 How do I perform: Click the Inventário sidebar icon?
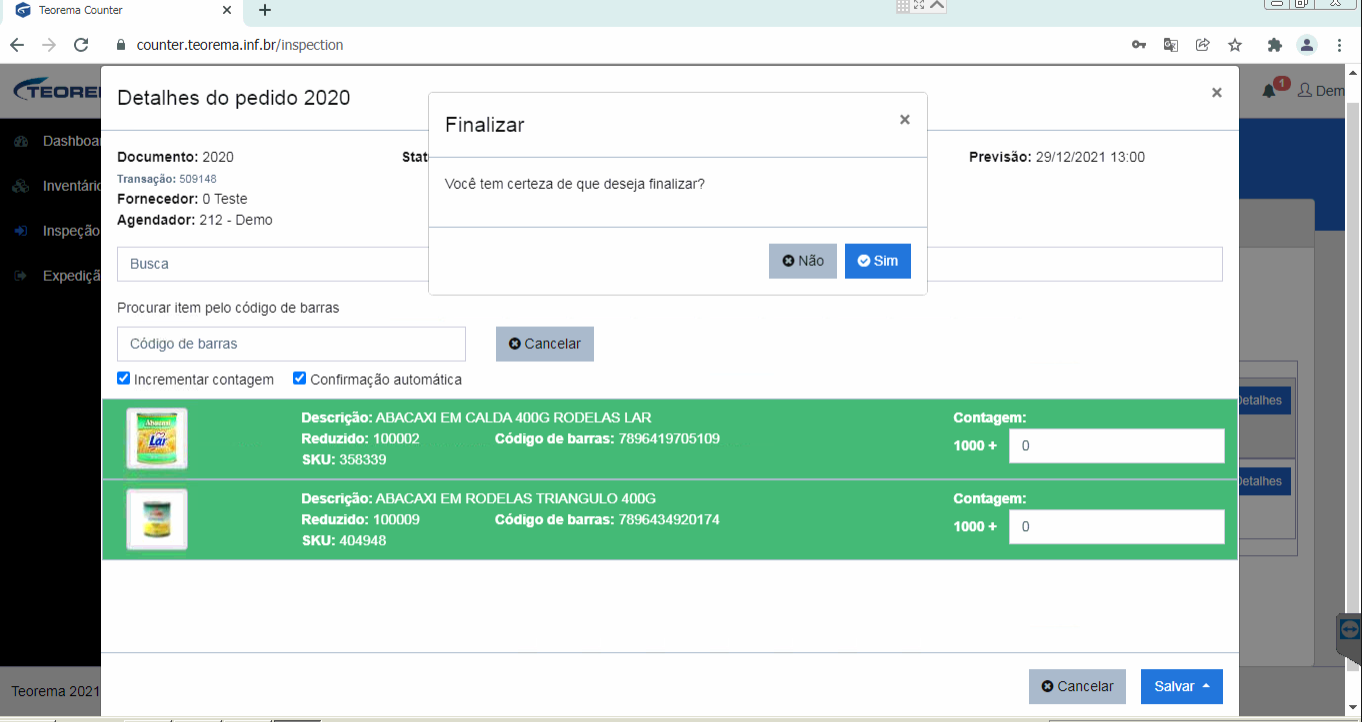(x=20, y=186)
